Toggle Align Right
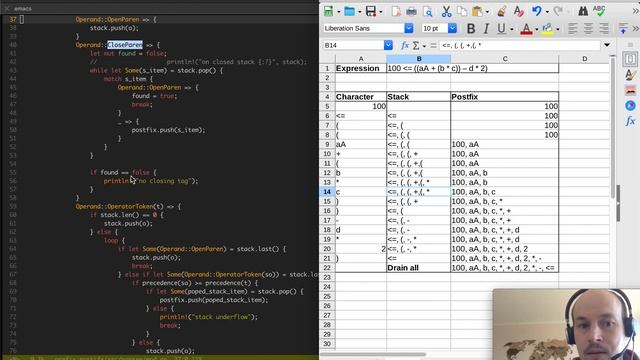This screenshot has width=640, height=360. (604, 29)
